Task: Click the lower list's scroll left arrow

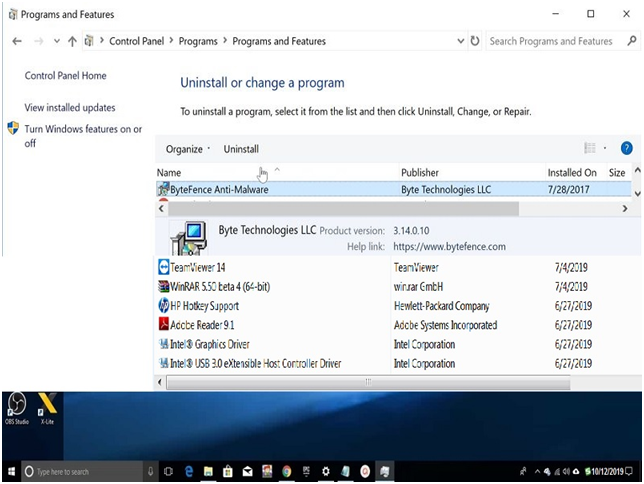Action: click(160, 383)
